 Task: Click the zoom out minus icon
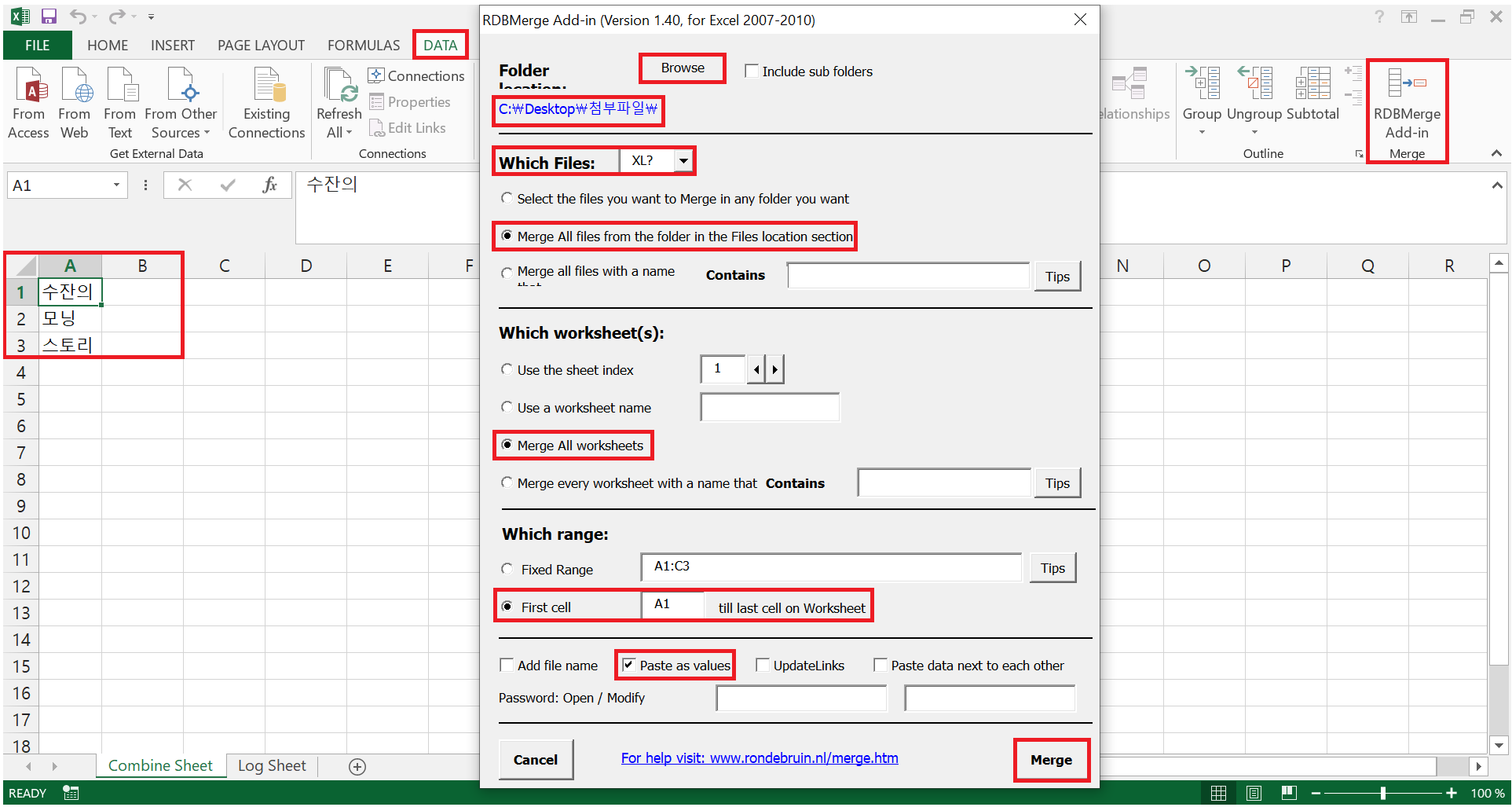point(1316,793)
